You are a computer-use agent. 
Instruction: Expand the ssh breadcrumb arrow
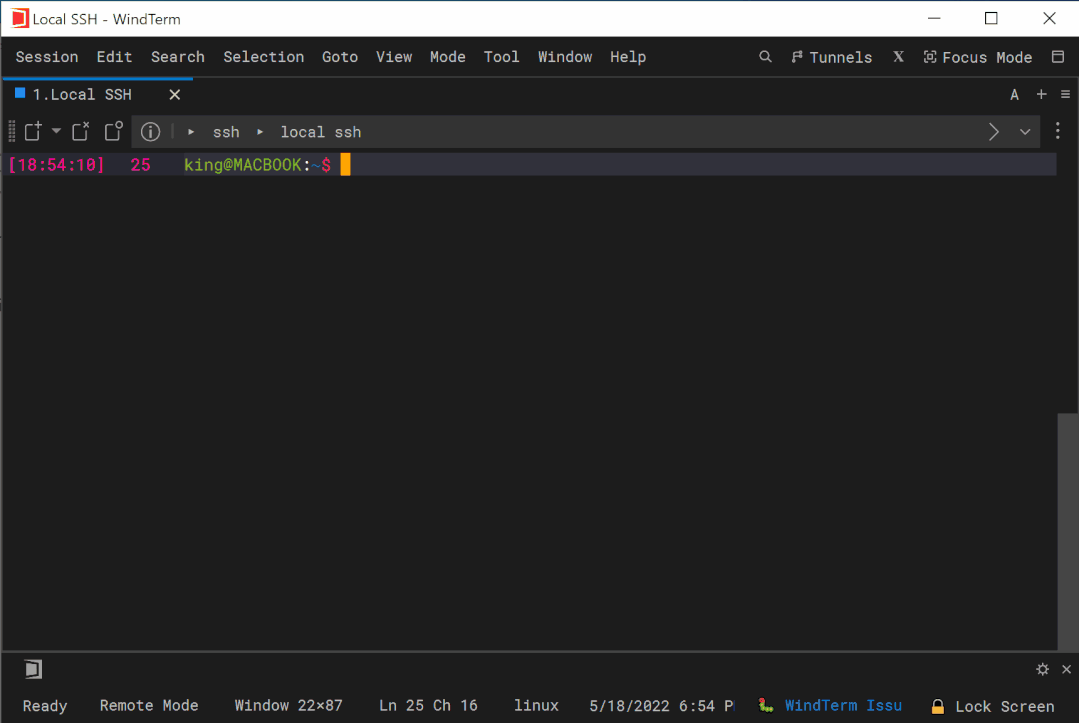pos(191,132)
